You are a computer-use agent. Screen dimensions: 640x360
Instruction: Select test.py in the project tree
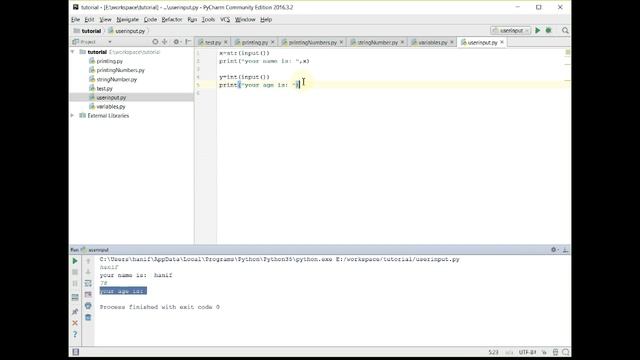point(104,88)
